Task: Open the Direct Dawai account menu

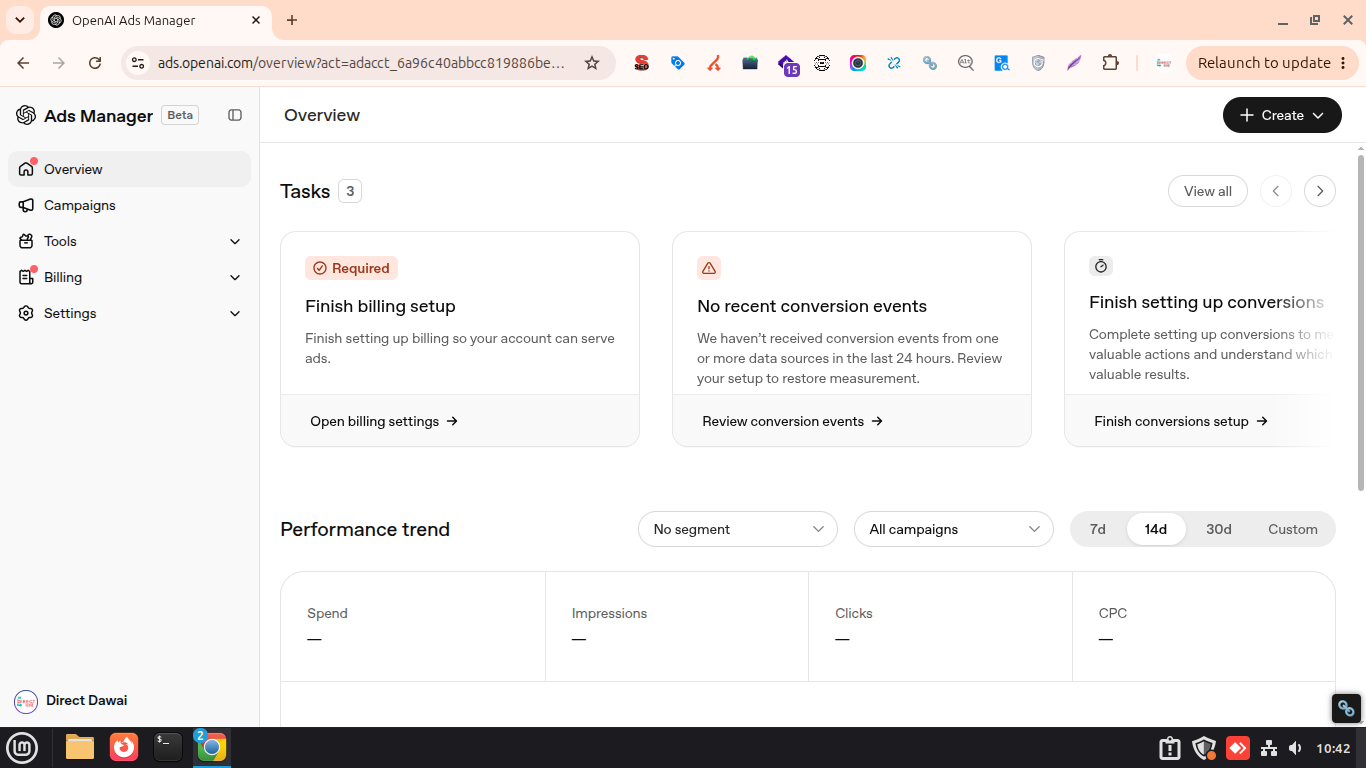Action: [72, 701]
